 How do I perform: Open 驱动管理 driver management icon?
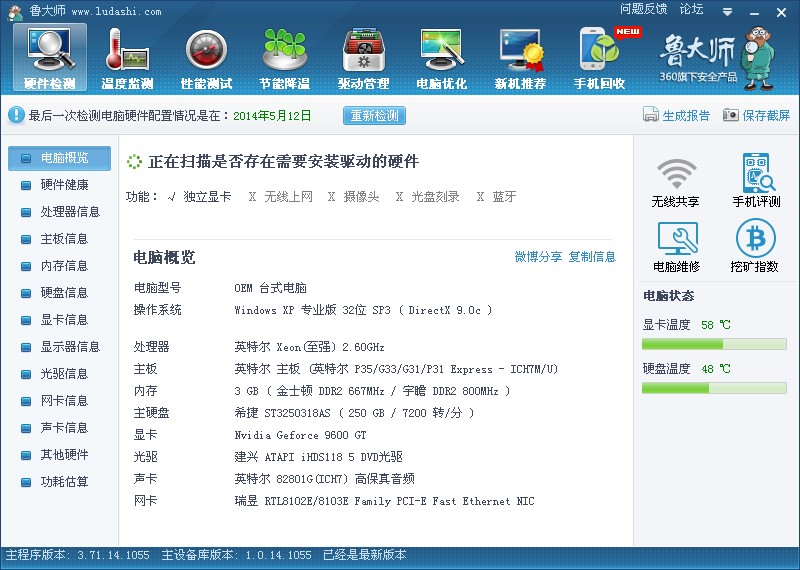363,57
